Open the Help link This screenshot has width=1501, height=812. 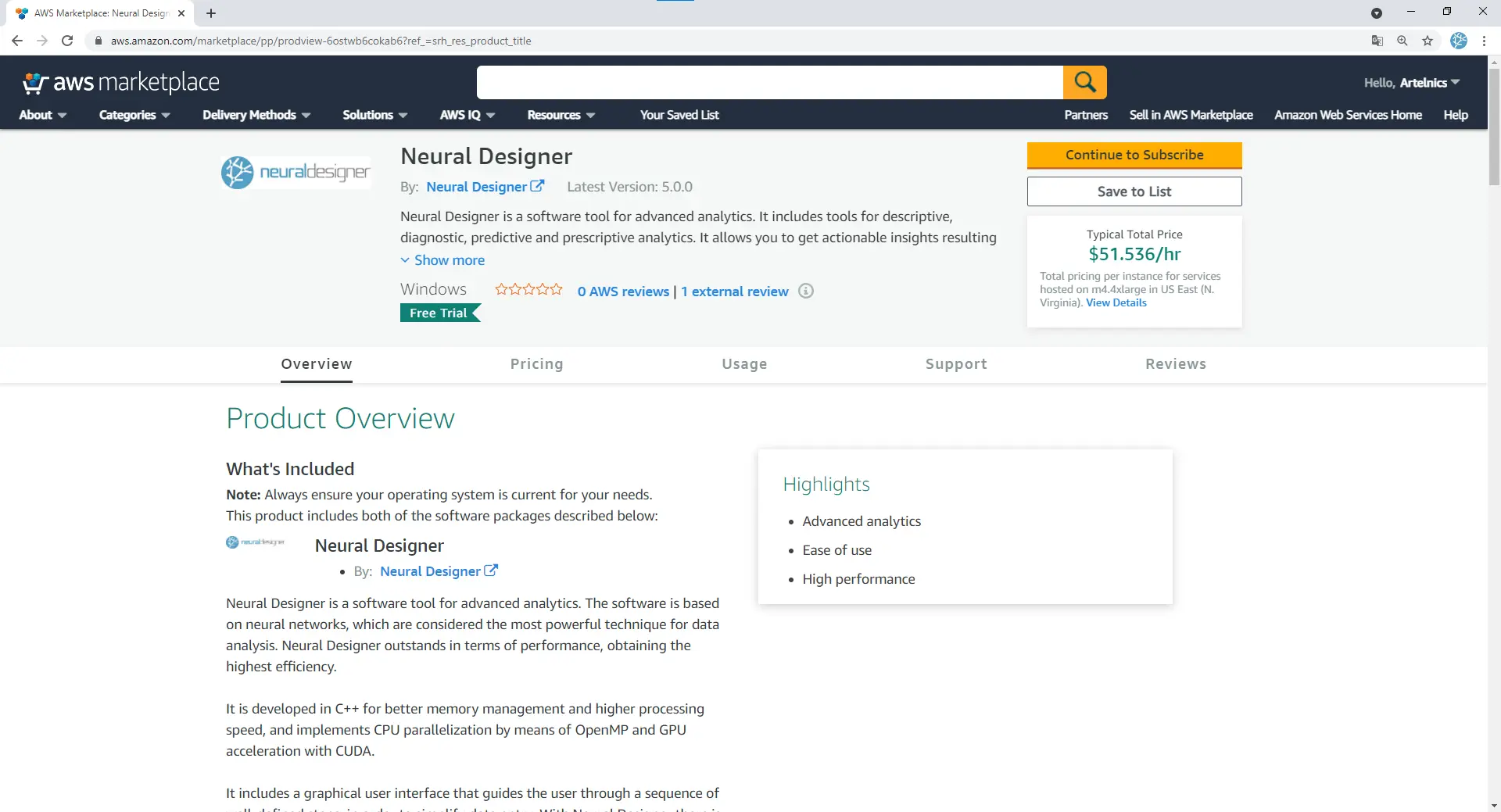[1456, 115]
